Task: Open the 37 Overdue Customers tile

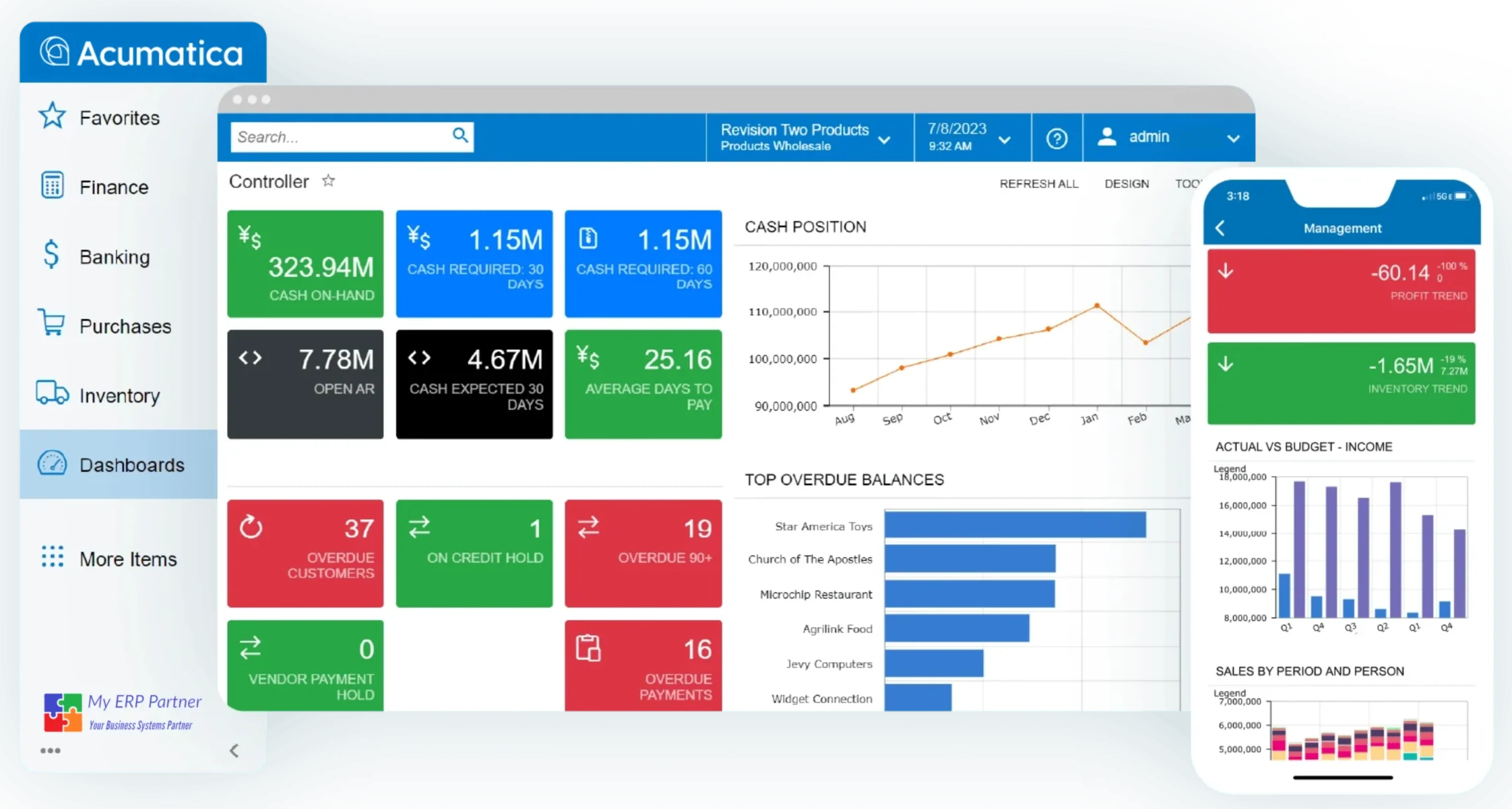Action: [305, 553]
